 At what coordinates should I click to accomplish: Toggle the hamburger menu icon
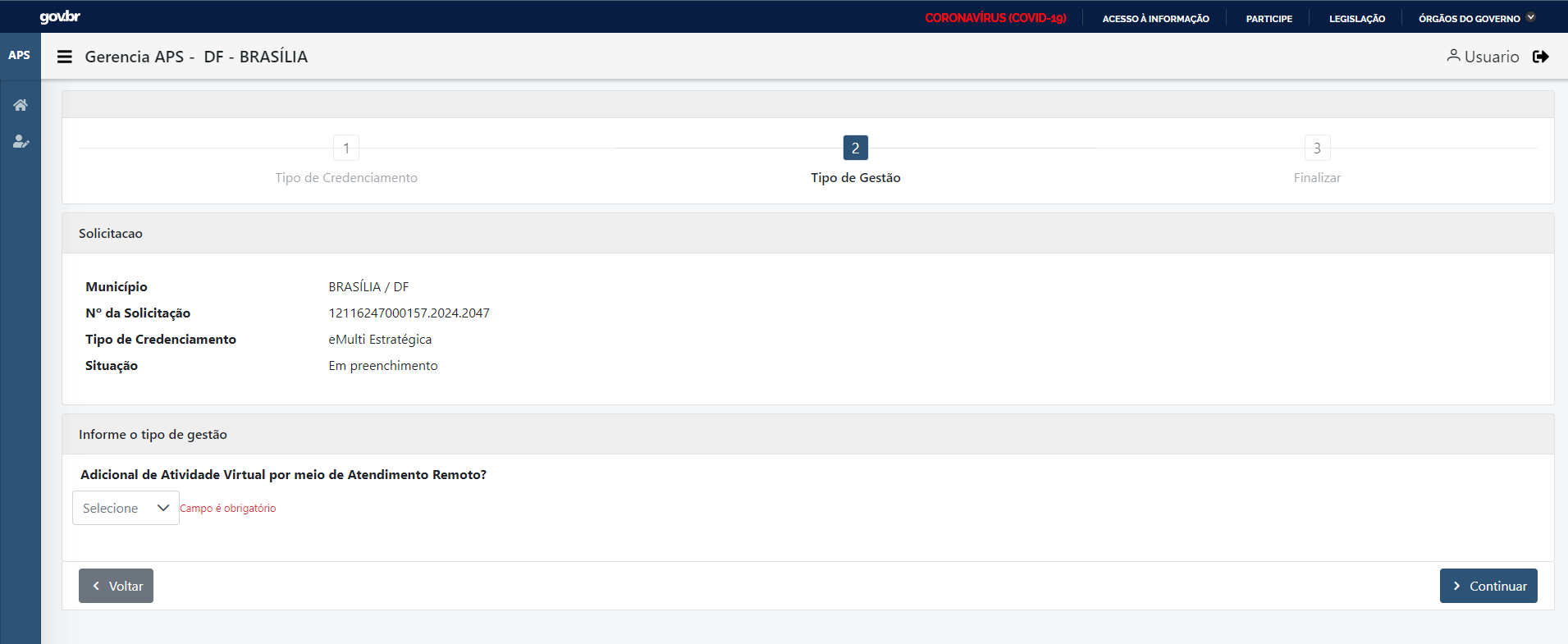(65, 57)
